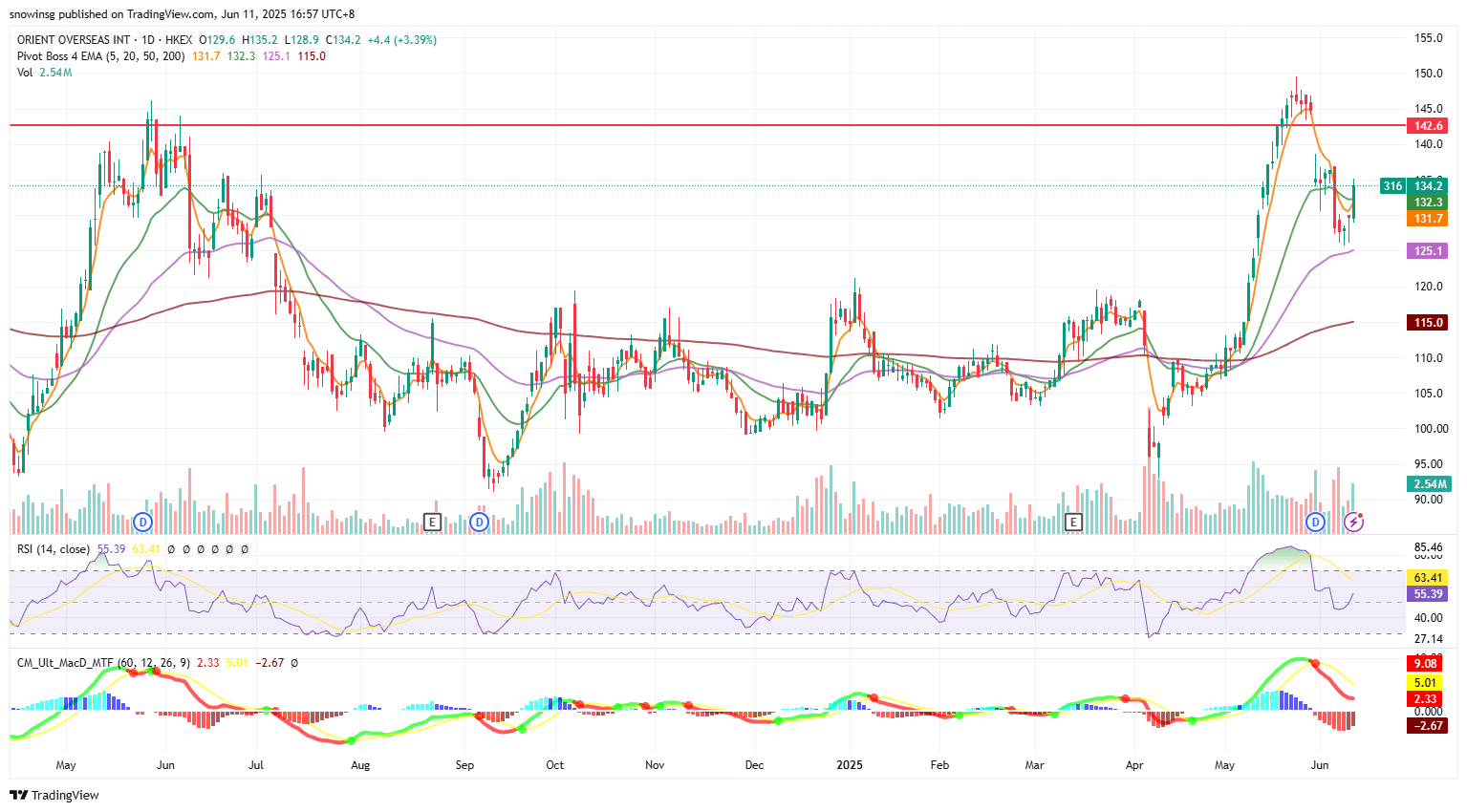Click the ORIENT OVERSEAS INT symbol title

[74, 40]
